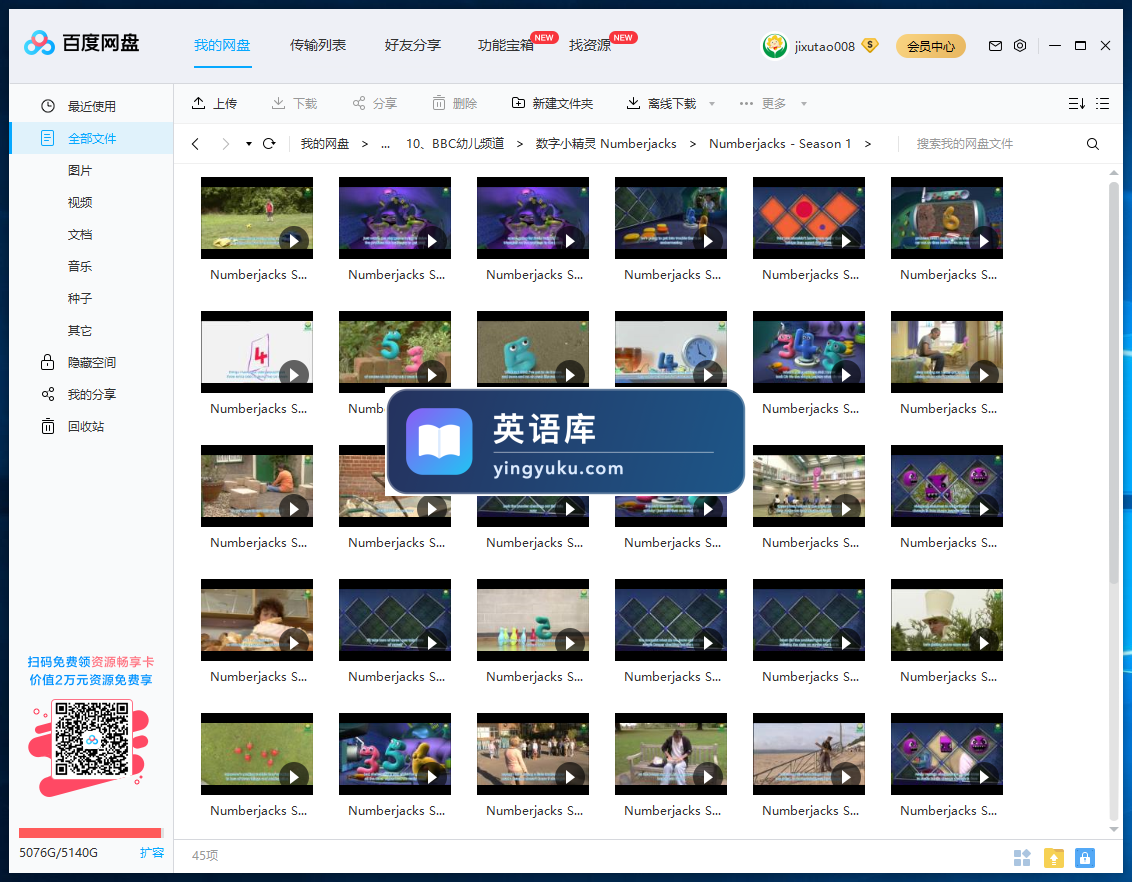1132x882 pixels.
Task: Select 种子 category in sidebar
Action: 80,298
